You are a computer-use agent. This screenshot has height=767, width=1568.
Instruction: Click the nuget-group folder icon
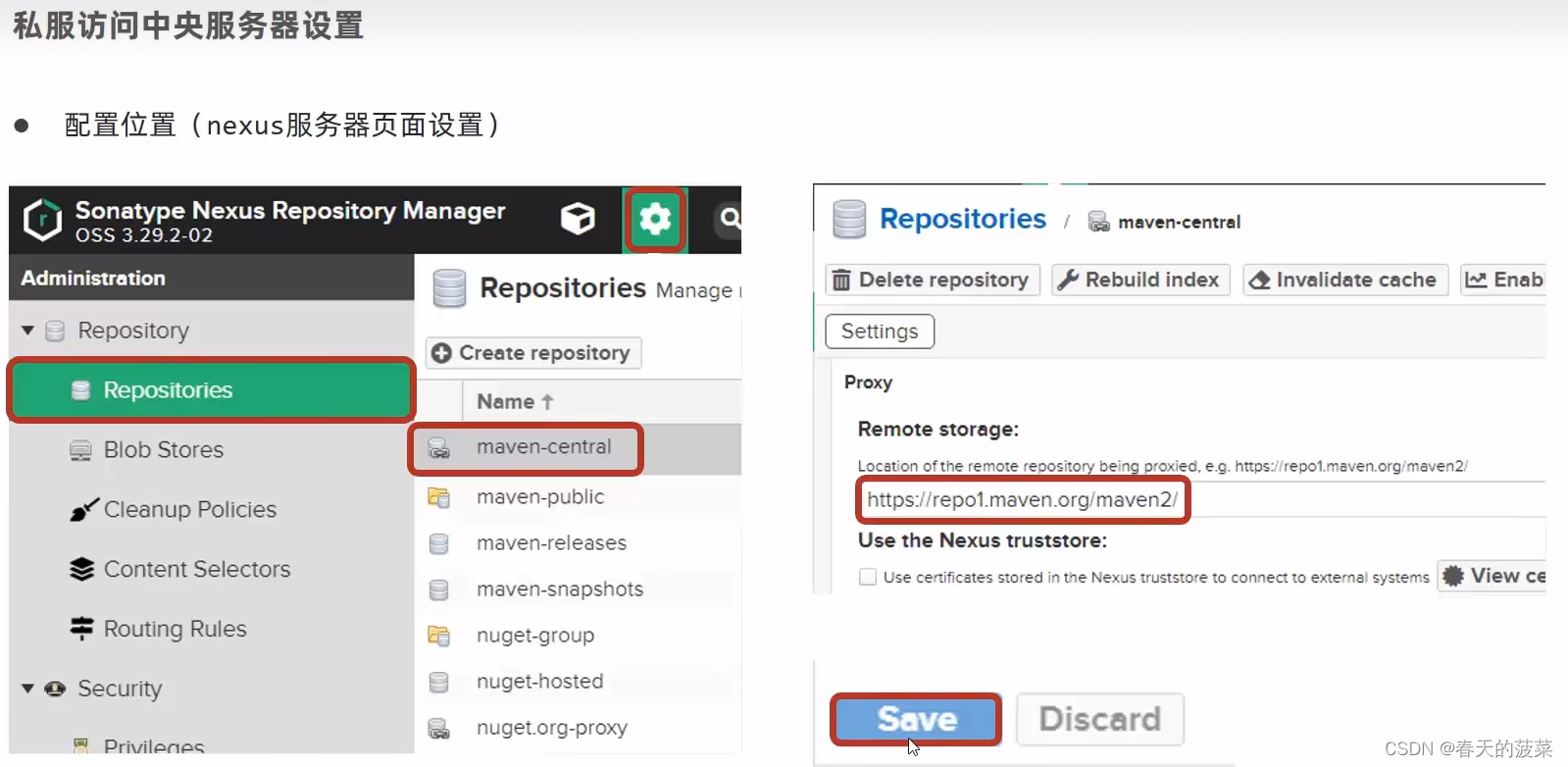point(438,636)
